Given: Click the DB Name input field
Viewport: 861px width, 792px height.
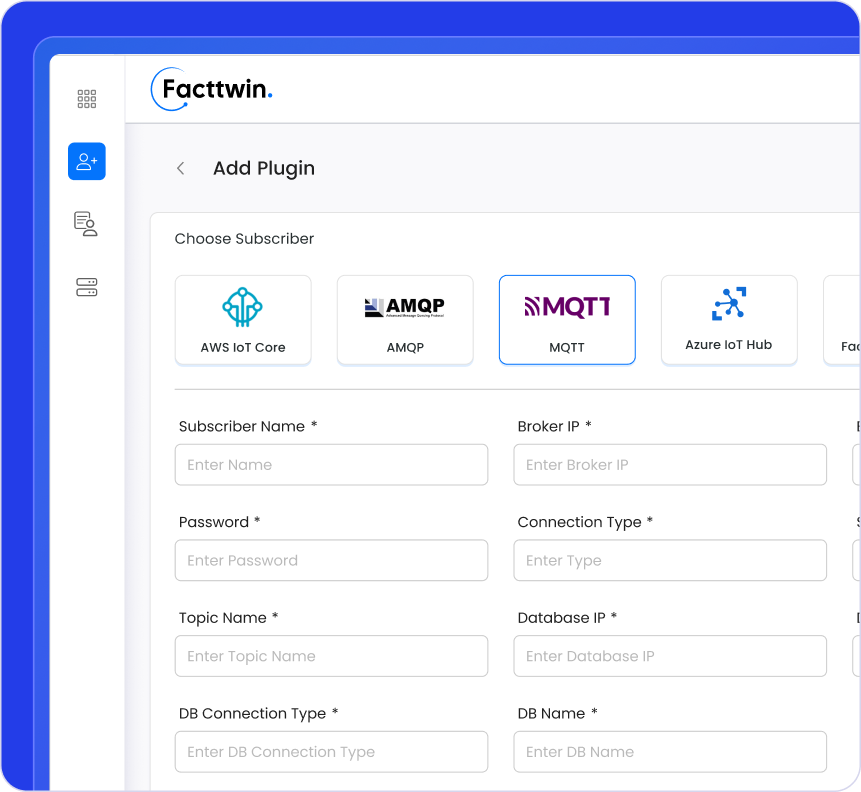Looking at the screenshot, I should point(670,752).
